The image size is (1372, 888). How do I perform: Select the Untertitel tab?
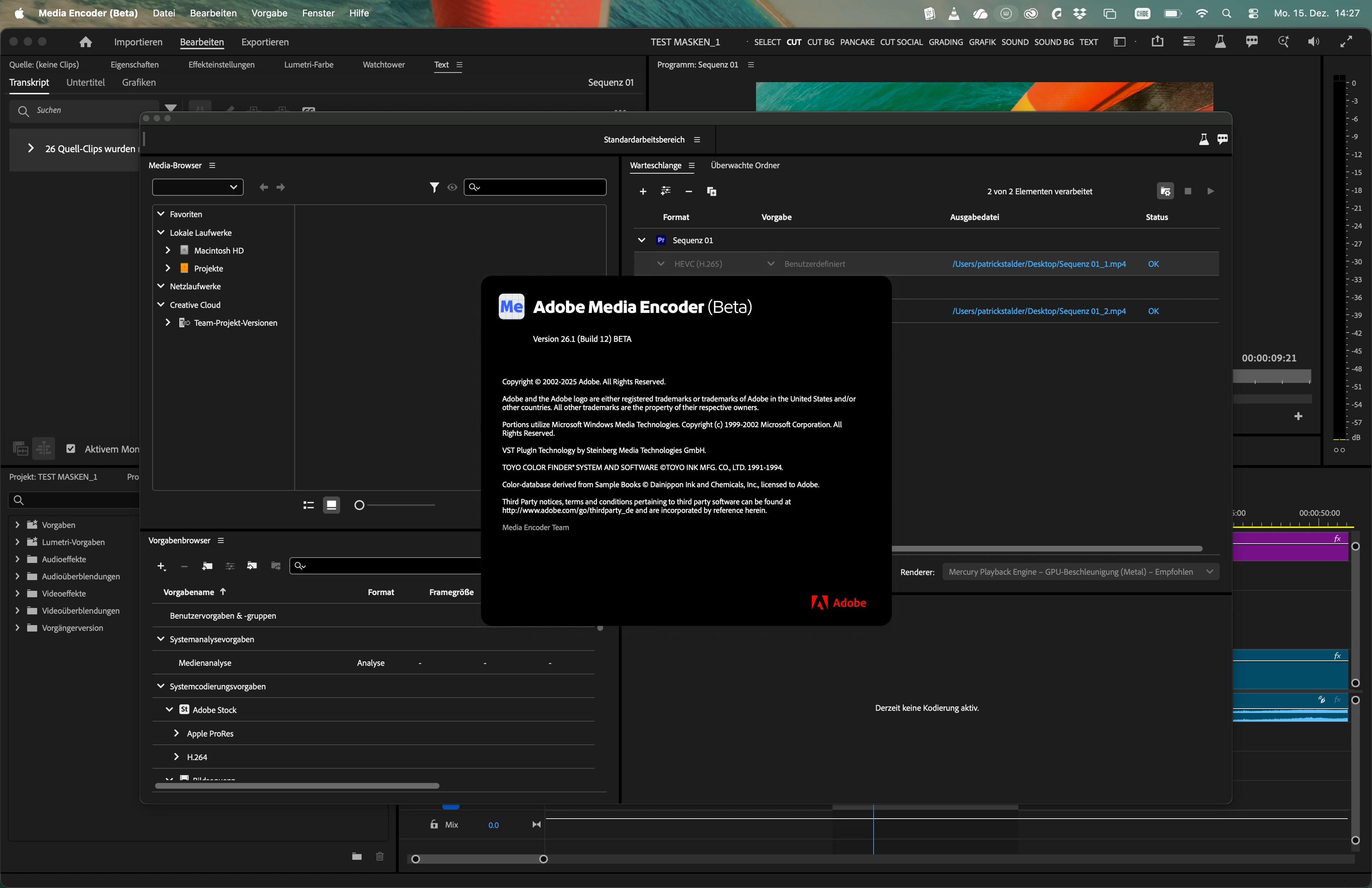coord(85,83)
